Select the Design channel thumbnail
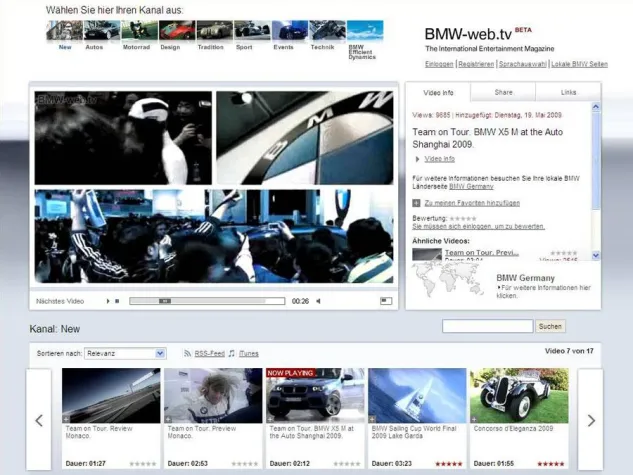This screenshot has height=475, width=633. click(177, 31)
